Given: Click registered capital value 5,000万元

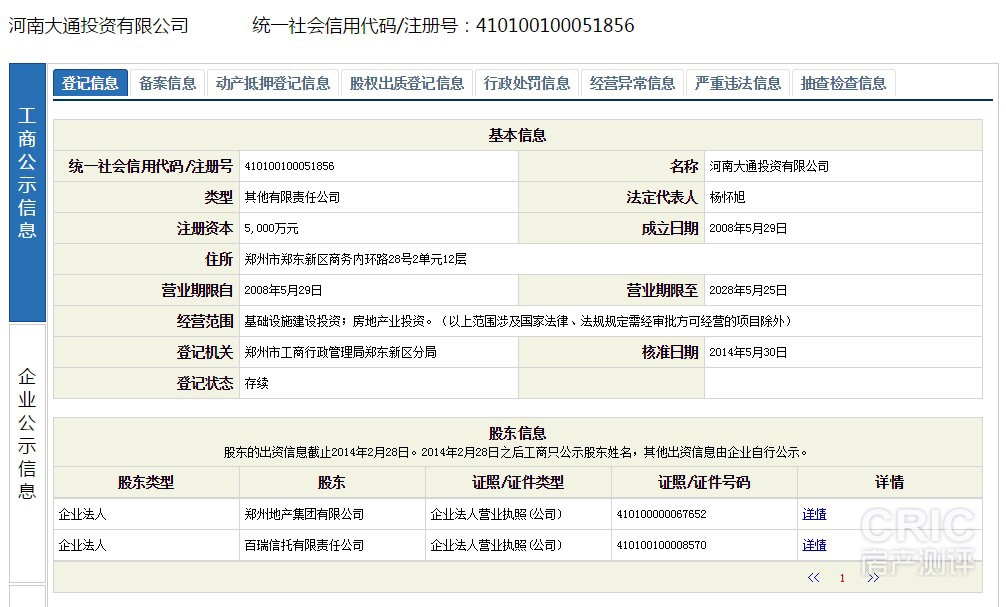Looking at the screenshot, I should [271, 228].
